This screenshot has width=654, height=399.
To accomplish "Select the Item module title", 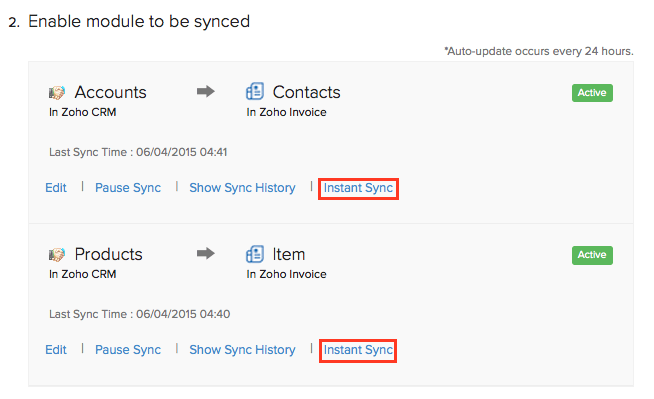I will pos(289,254).
